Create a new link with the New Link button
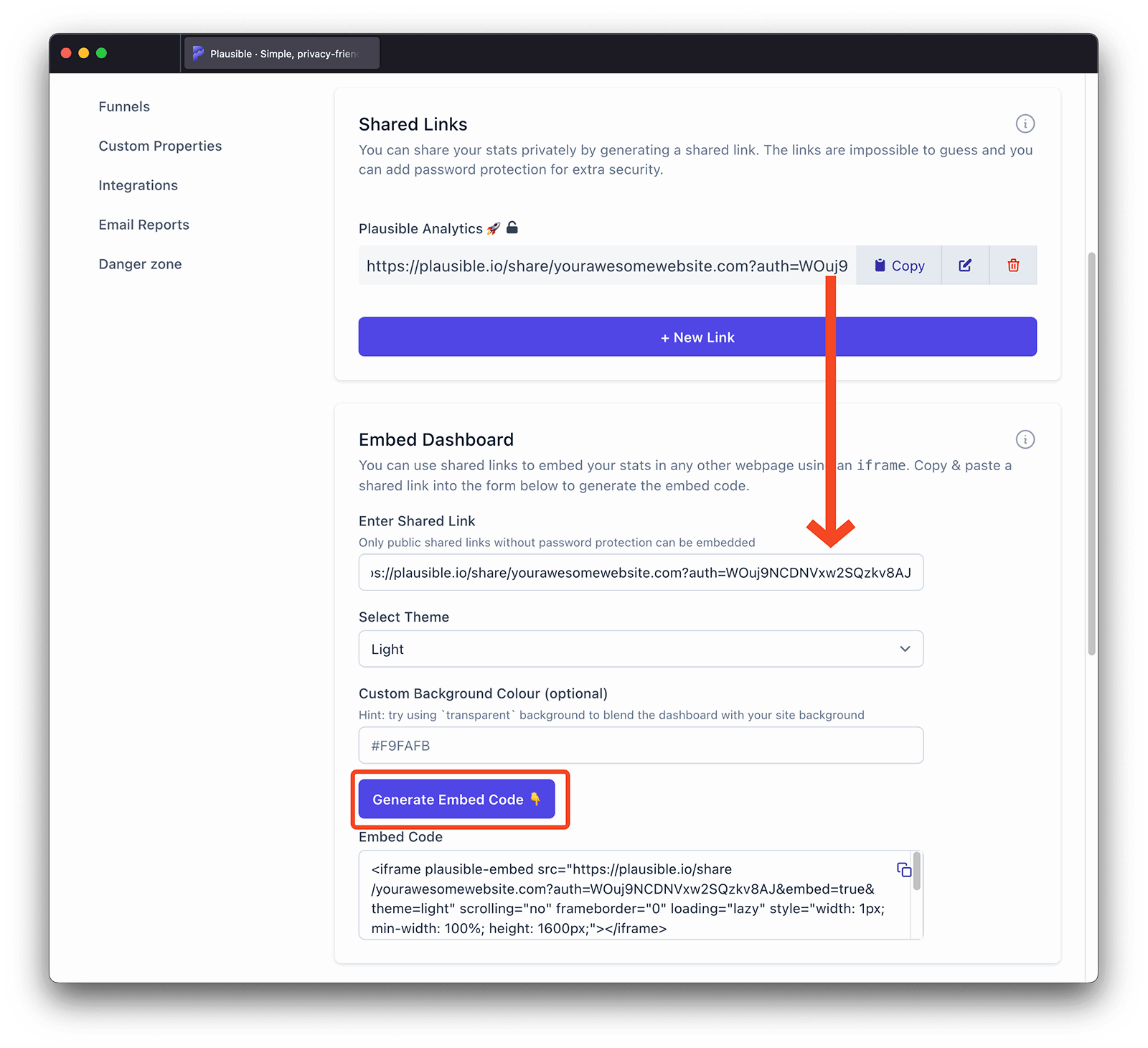The width and height of the screenshot is (1148, 1048). click(x=697, y=336)
